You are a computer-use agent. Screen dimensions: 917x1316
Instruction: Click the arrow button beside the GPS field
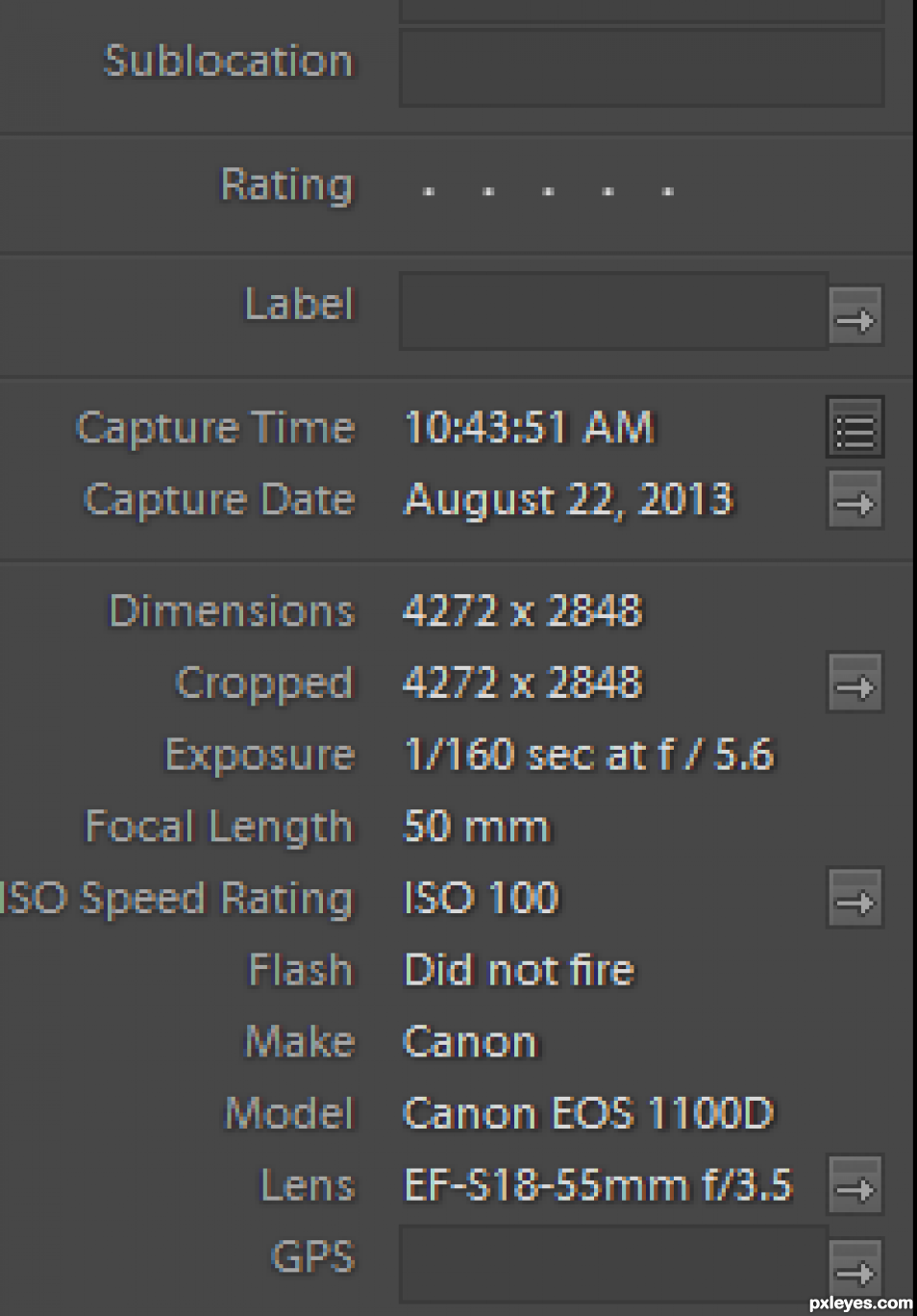coord(855,1271)
